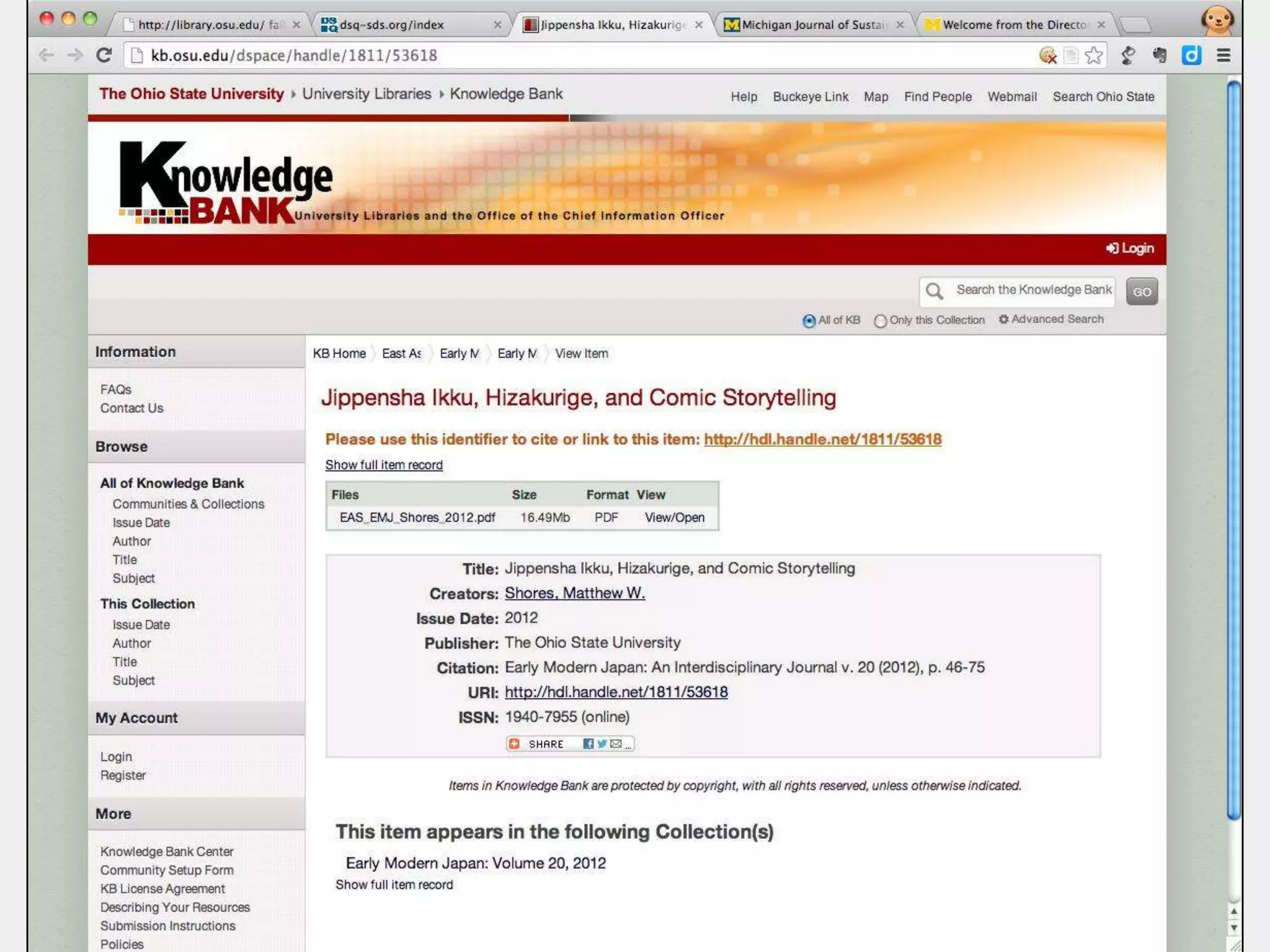Screen dimensions: 1270x952
Task: Click the browser reload icon
Action: tap(104, 56)
